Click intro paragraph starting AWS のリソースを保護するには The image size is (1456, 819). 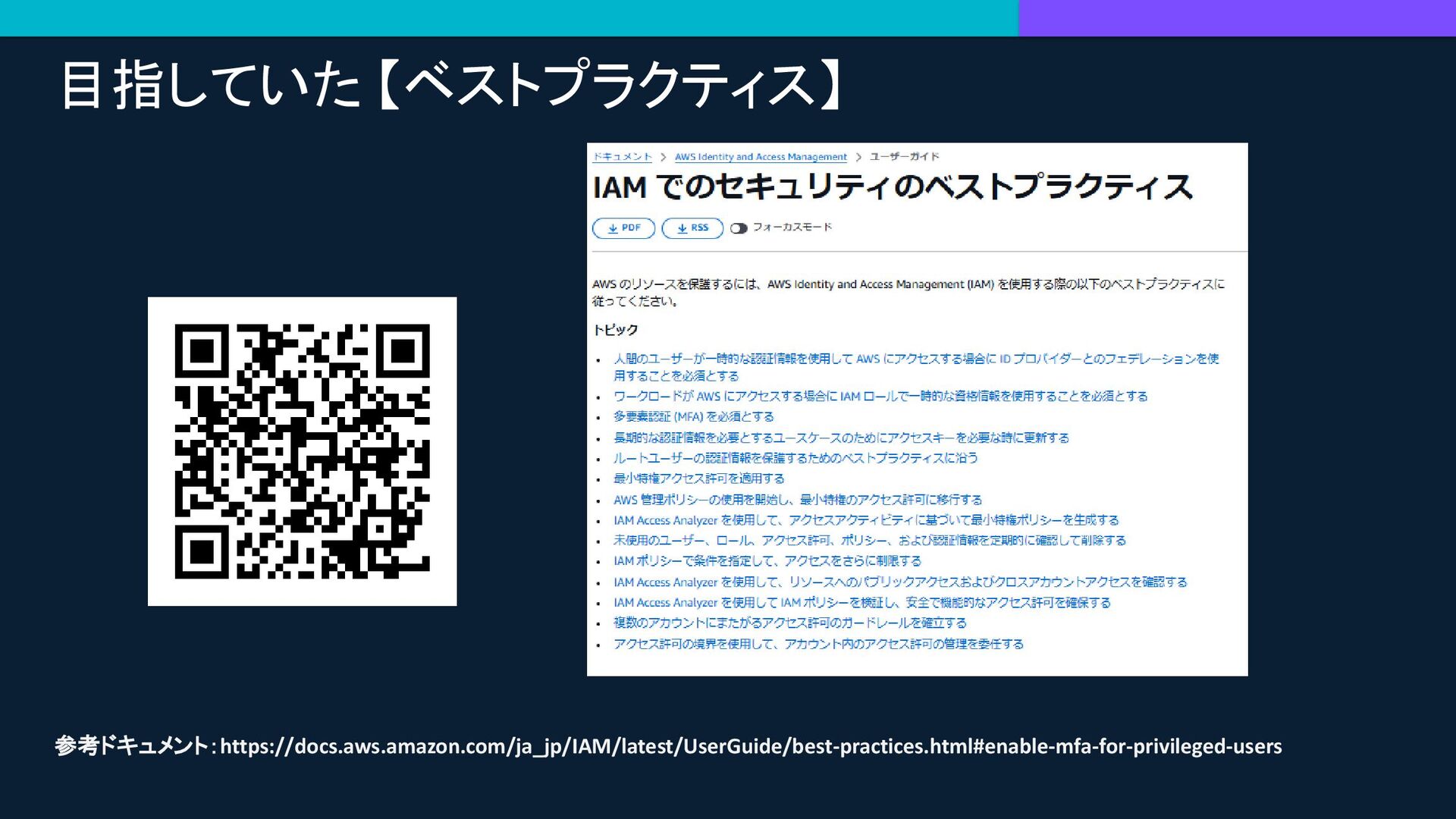click(908, 293)
